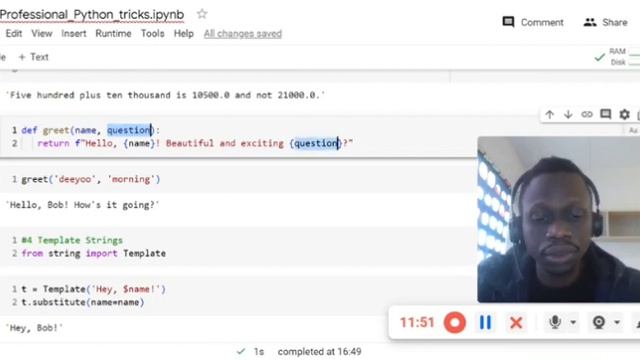This screenshot has width=640, height=360.
Task: Click the red record button in recorder
Action: [455, 322]
